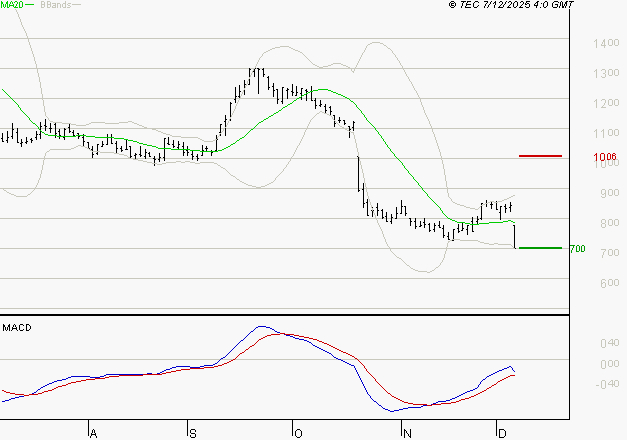Click the BBands legend label

click(56, 5)
